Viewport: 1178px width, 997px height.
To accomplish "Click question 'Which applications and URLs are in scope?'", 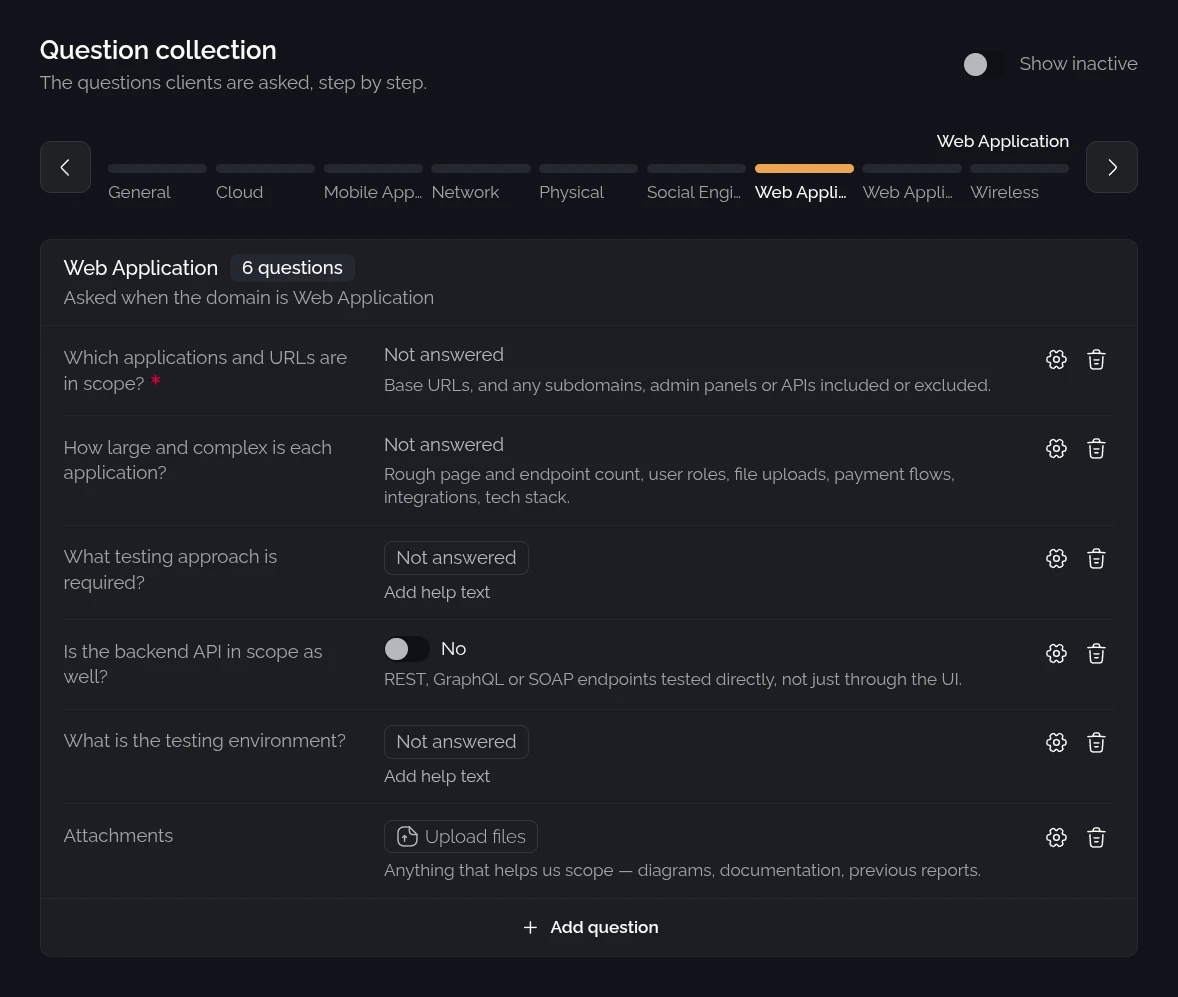I will click(x=205, y=370).
